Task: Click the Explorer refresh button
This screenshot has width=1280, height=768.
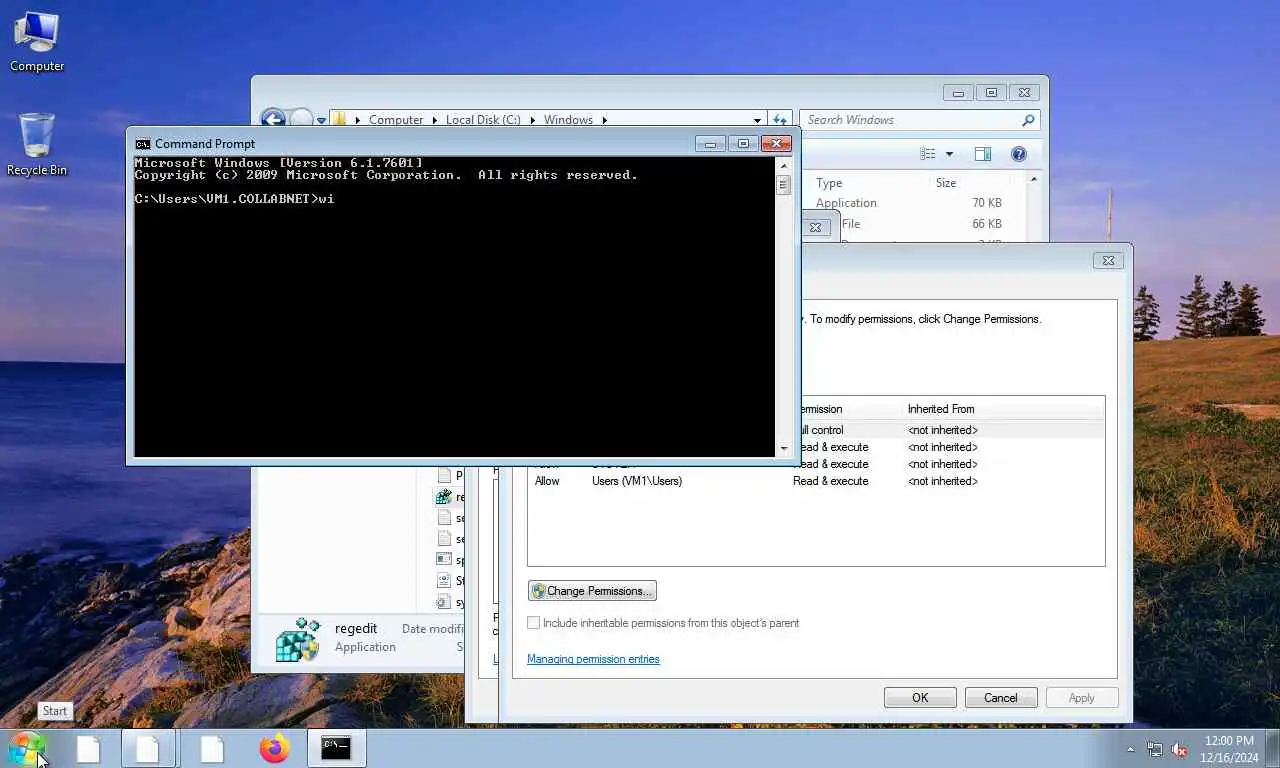Action: click(x=780, y=120)
